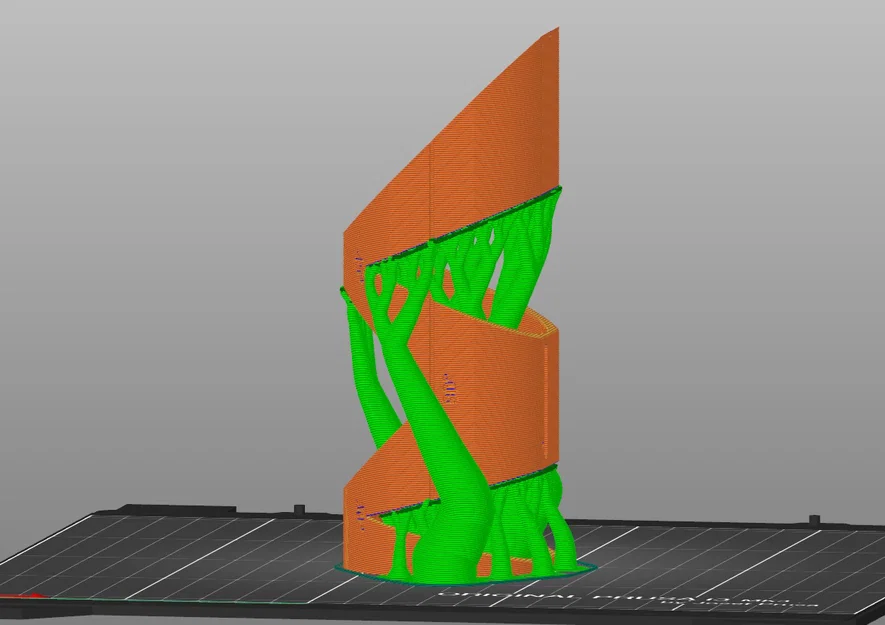Click the 'by Josef Prusa' bed text
The width and height of the screenshot is (885, 625).
click(x=740, y=608)
